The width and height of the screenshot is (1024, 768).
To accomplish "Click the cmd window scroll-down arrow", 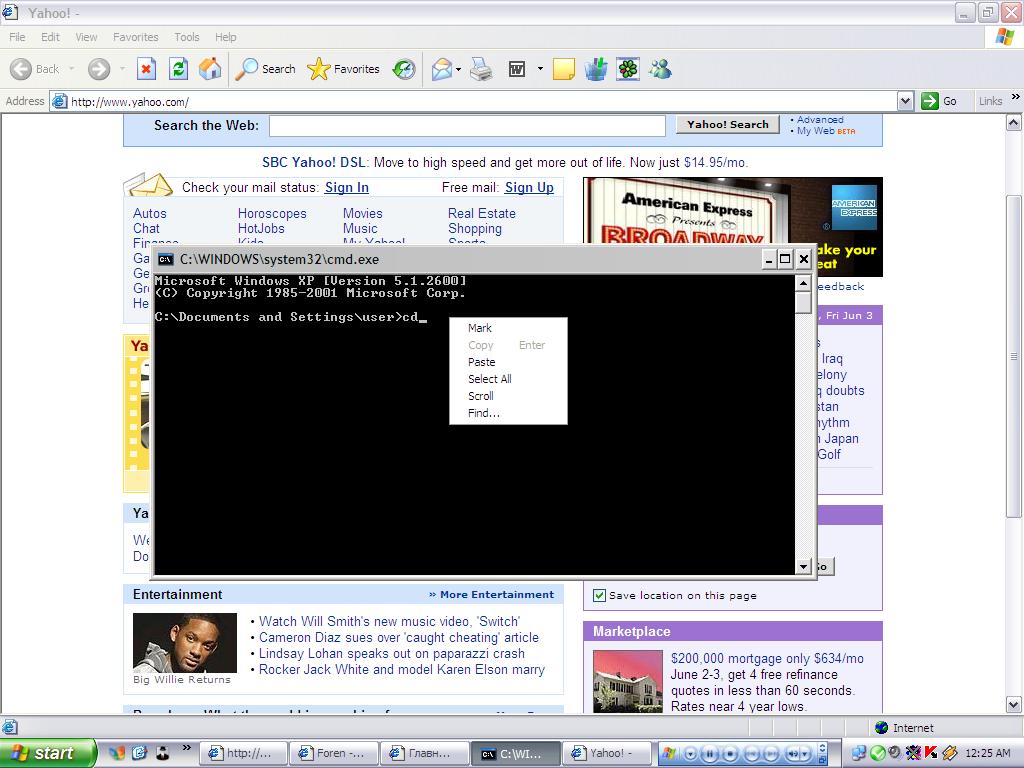I will pos(803,566).
